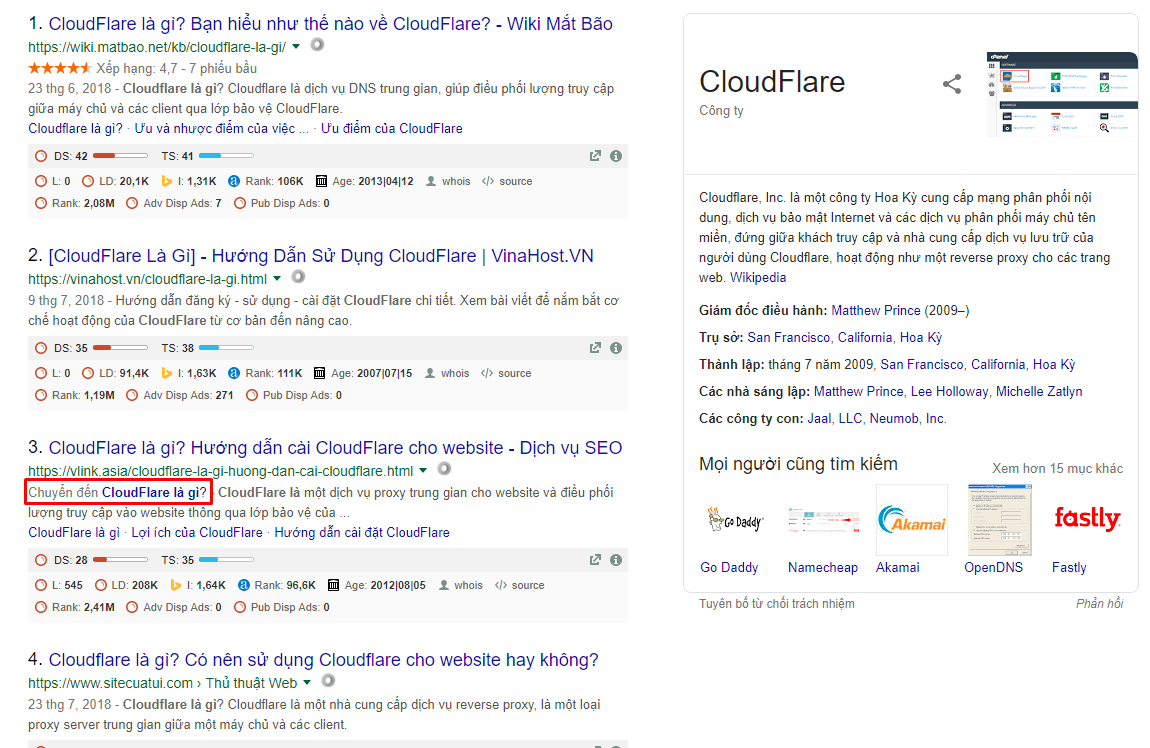Click 'Rank: 2,08M' metric

click(x=75, y=203)
